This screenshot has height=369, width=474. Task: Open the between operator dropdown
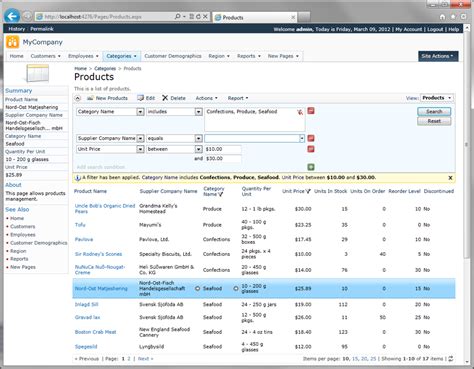point(198,149)
